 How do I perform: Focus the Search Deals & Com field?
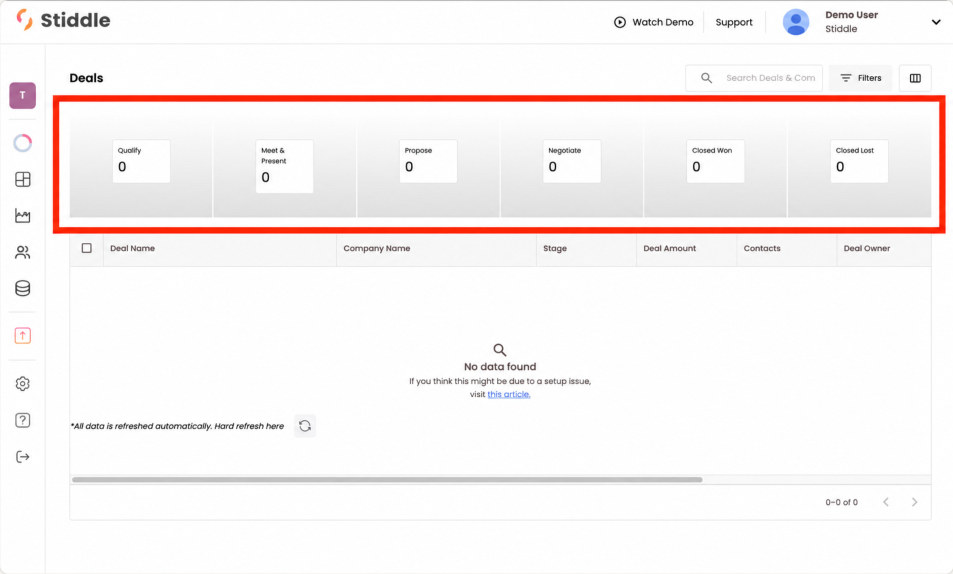pyautogui.click(x=754, y=78)
